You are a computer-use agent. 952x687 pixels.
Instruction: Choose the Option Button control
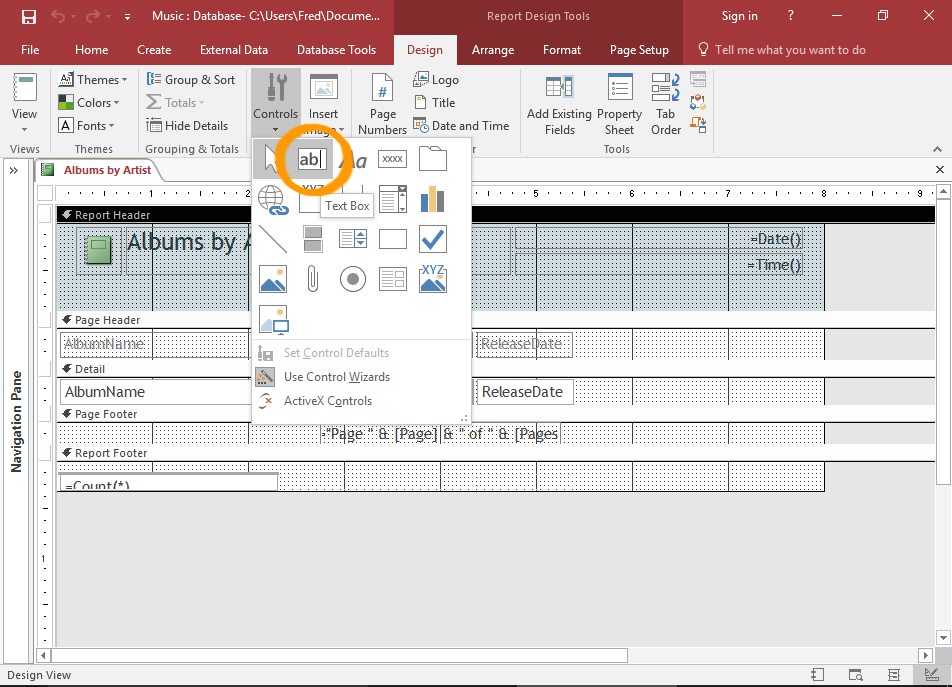(353, 280)
